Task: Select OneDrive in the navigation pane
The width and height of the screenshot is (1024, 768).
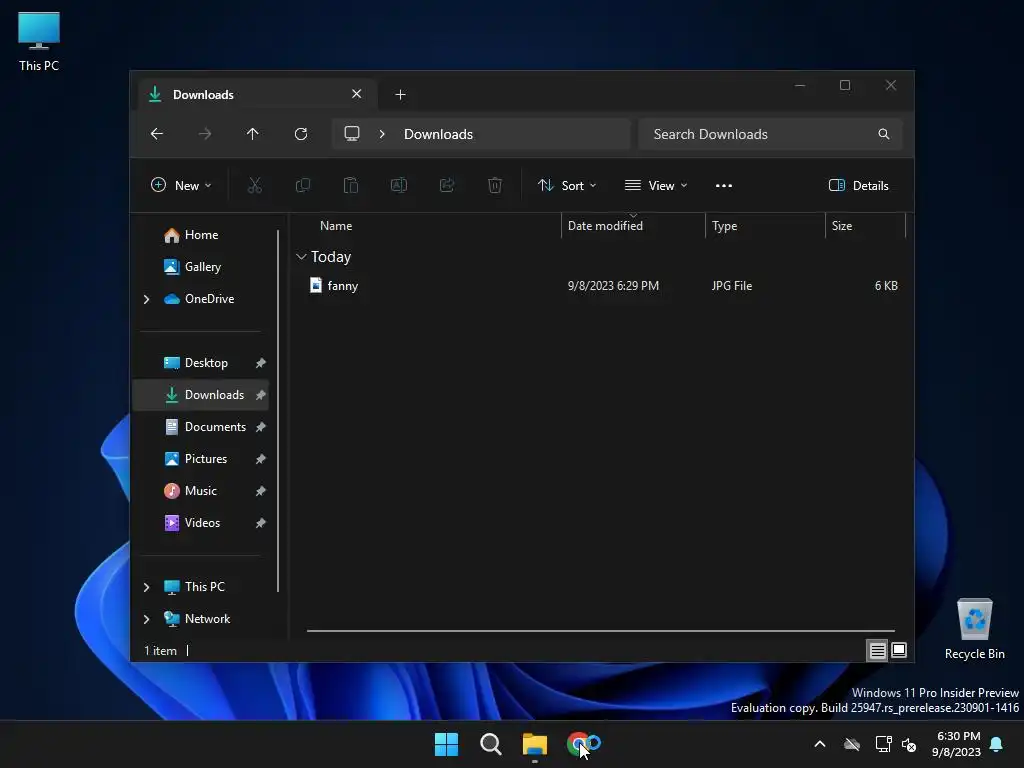Action: [209, 299]
